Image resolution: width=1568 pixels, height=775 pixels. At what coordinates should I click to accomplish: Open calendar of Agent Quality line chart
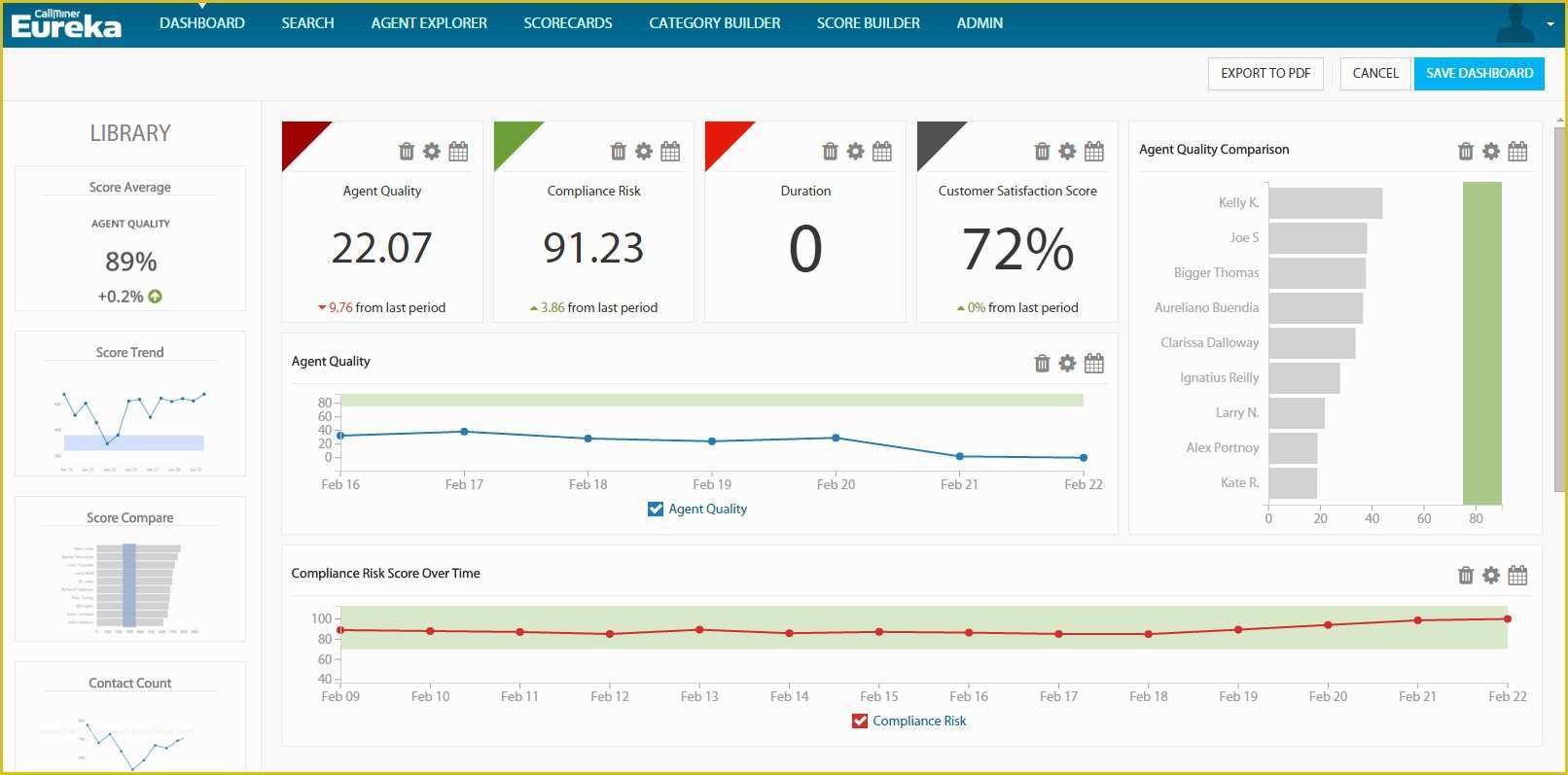click(x=1094, y=363)
